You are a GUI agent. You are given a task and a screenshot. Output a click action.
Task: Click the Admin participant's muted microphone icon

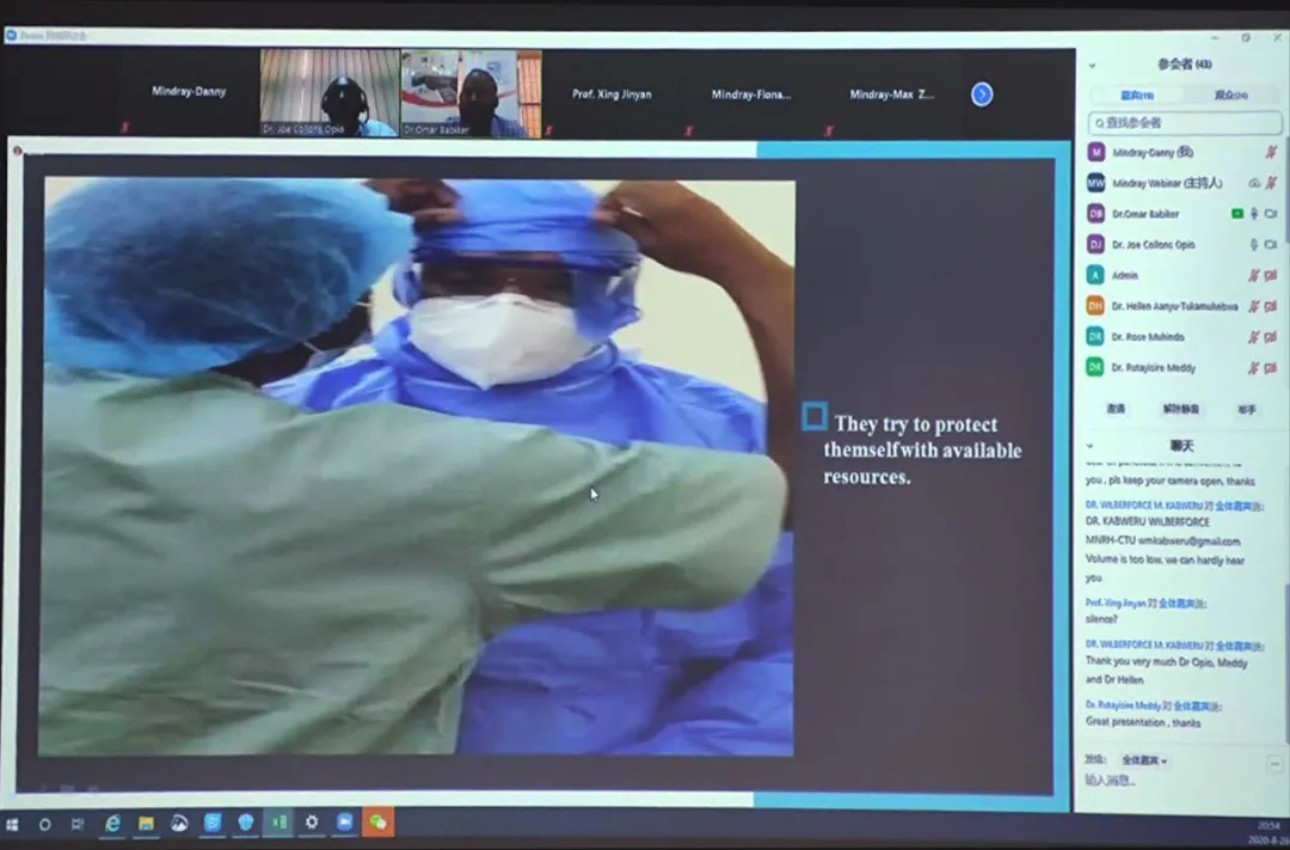(1253, 276)
